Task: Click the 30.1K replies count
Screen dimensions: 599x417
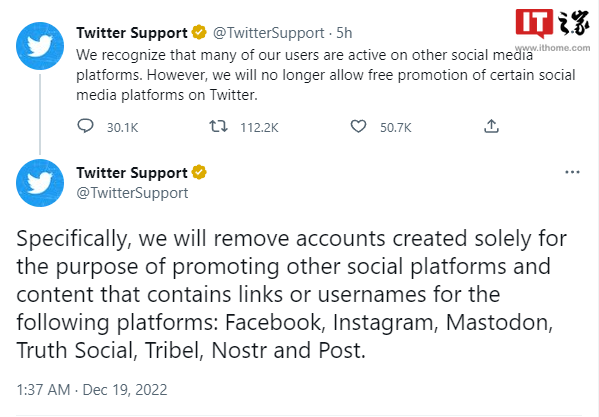Action: point(122,128)
